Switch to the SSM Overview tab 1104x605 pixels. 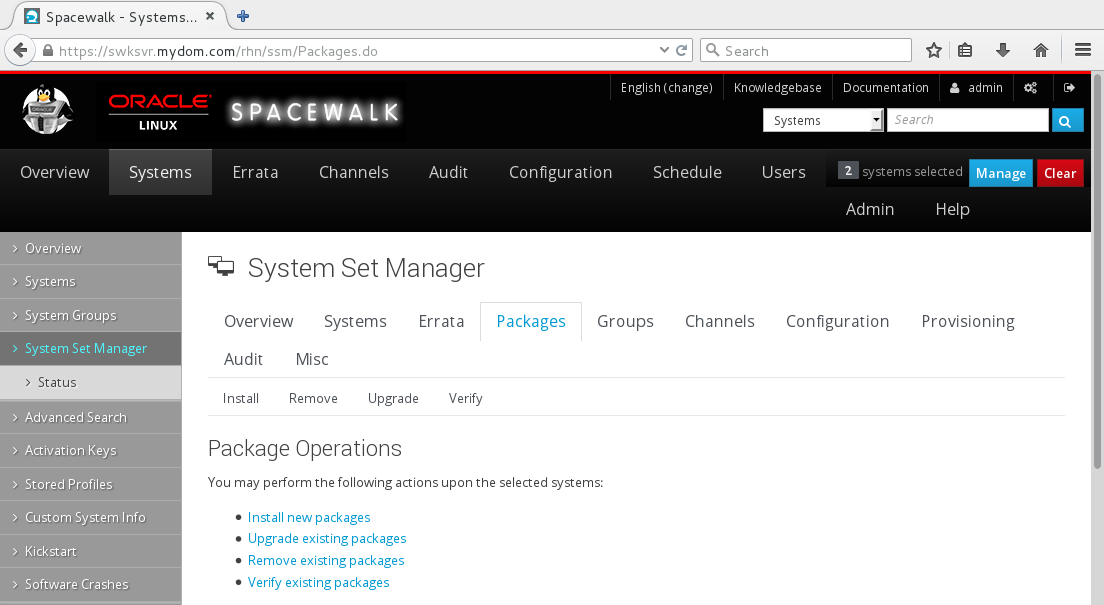pyautogui.click(x=258, y=322)
